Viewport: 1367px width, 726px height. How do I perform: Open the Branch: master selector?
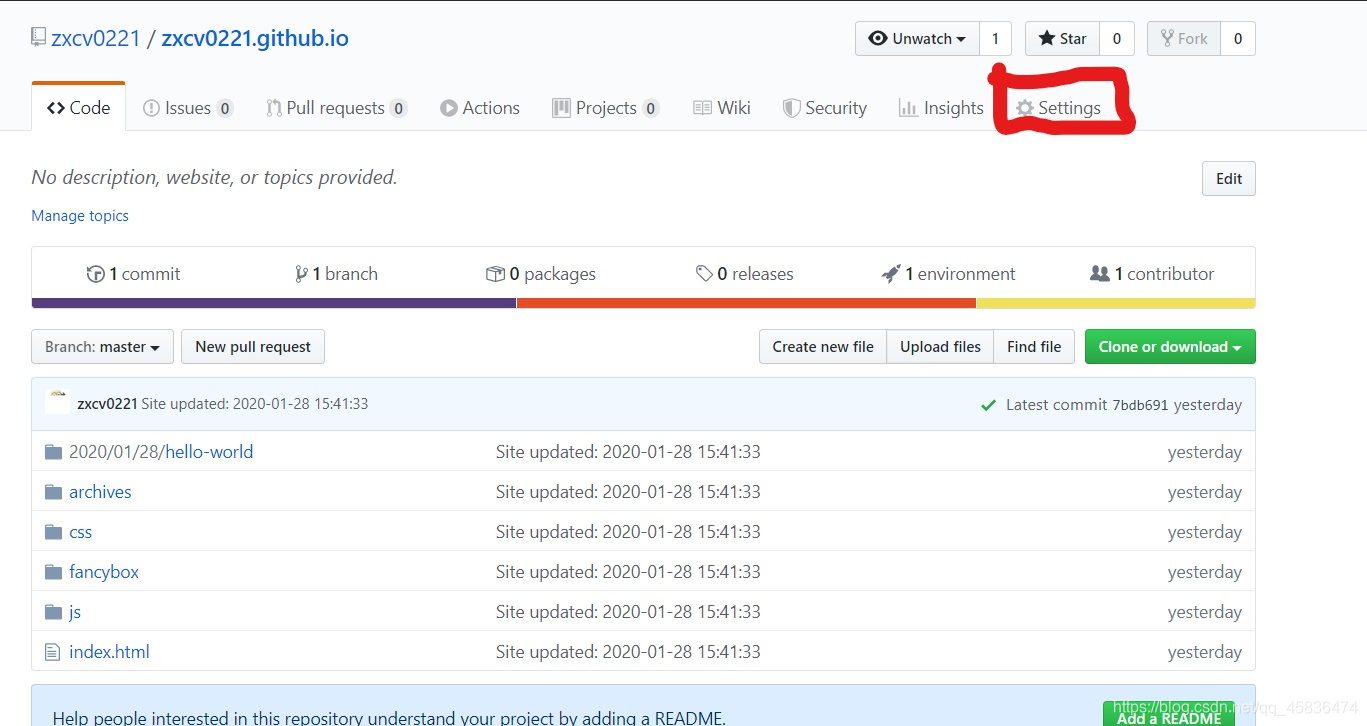102,347
